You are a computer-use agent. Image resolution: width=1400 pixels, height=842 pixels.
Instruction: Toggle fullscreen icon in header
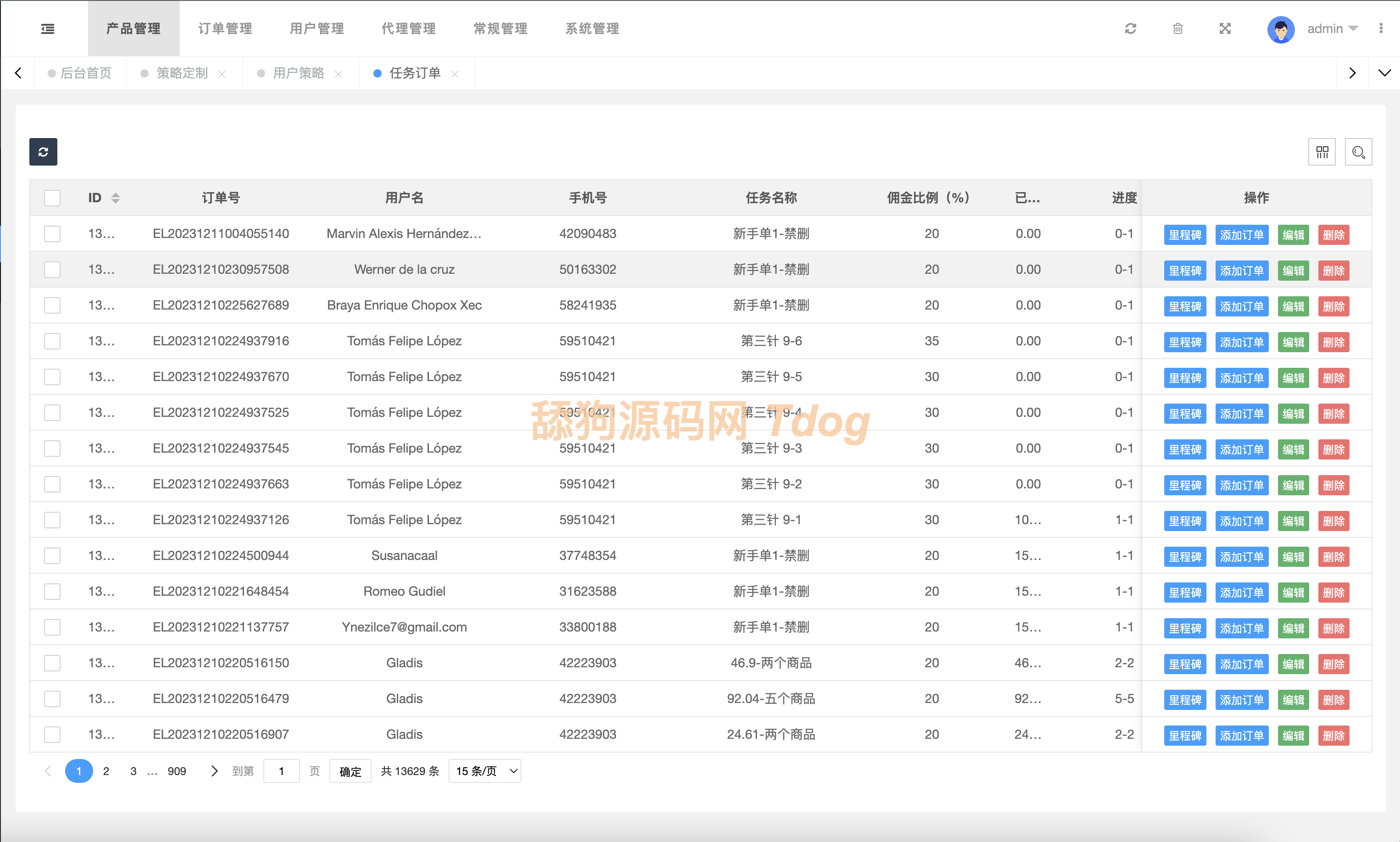(x=1225, y=28)
